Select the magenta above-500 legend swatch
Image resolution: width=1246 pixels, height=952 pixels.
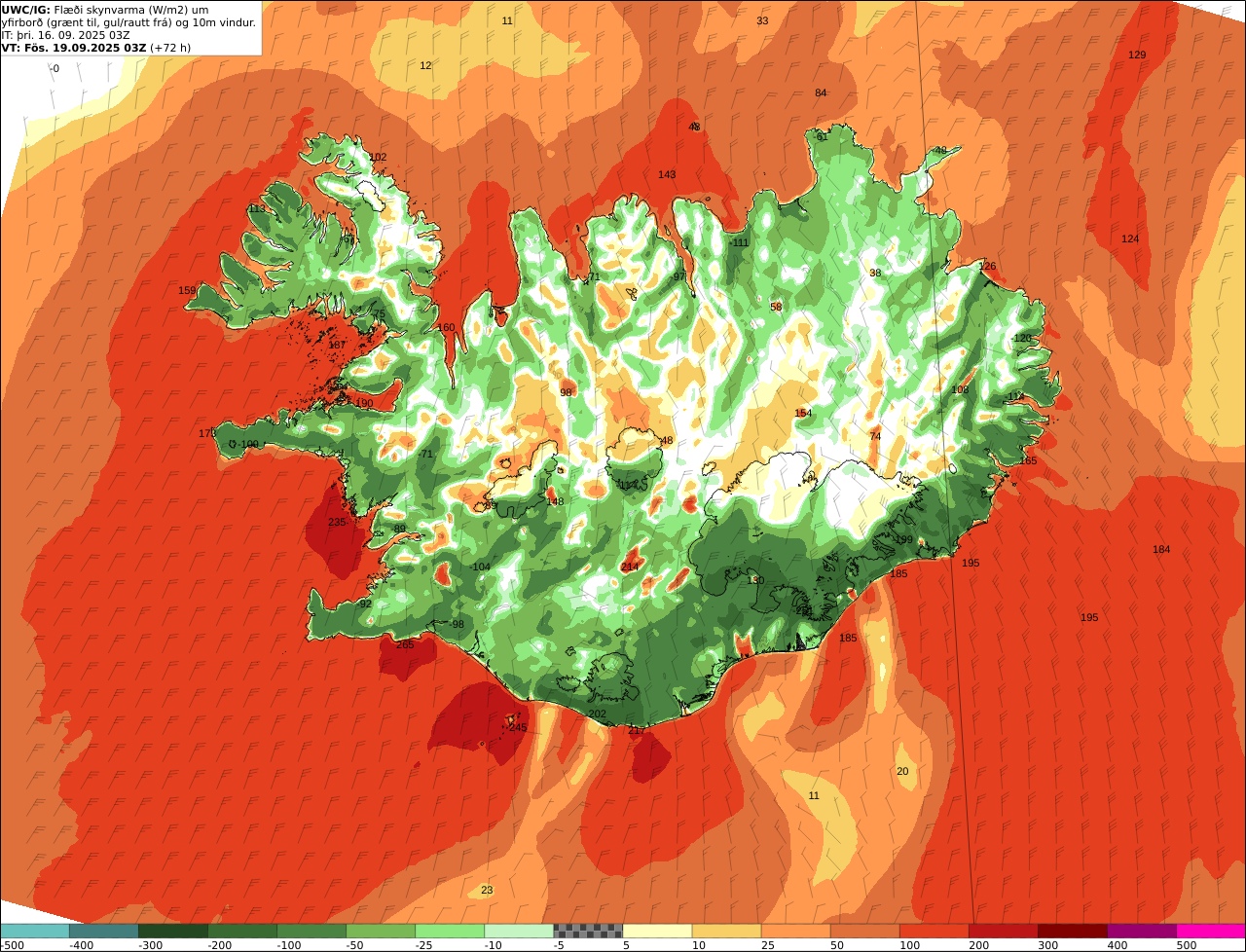click(x=1211, y=931)
